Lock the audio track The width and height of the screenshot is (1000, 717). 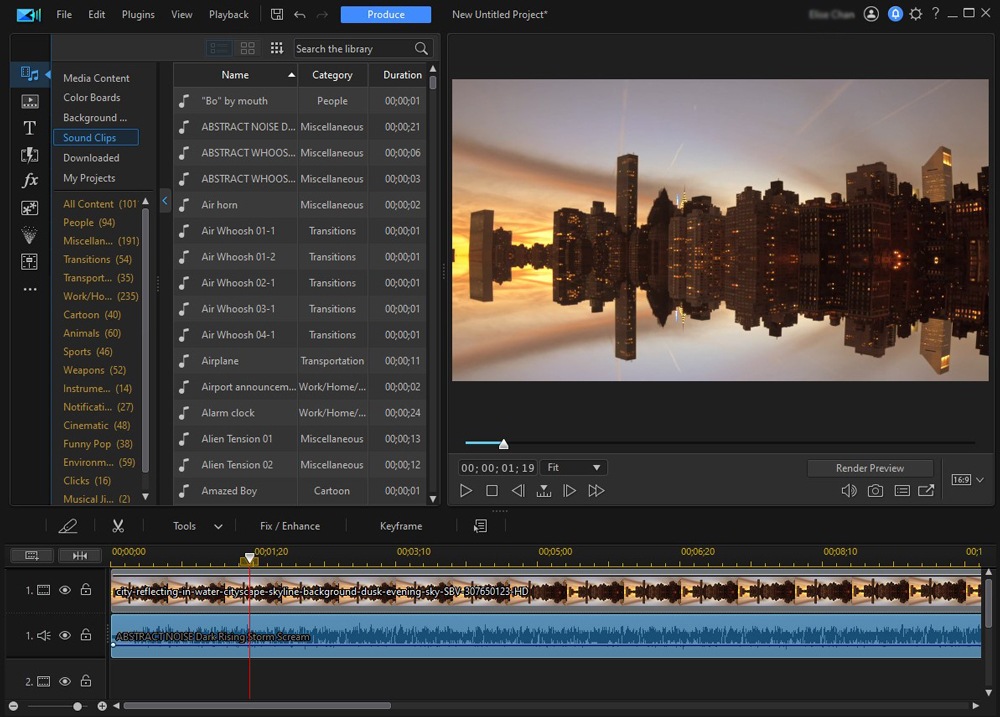86,635
